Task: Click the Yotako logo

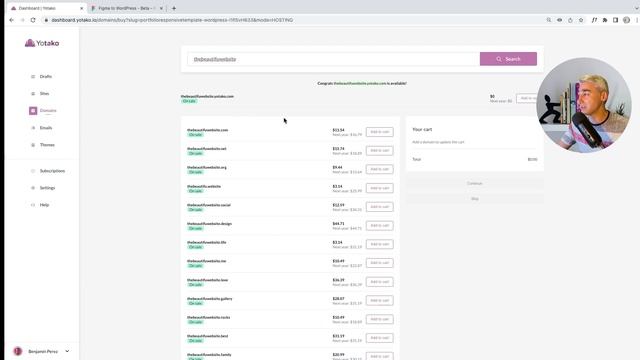Action: tap(42, 43)
